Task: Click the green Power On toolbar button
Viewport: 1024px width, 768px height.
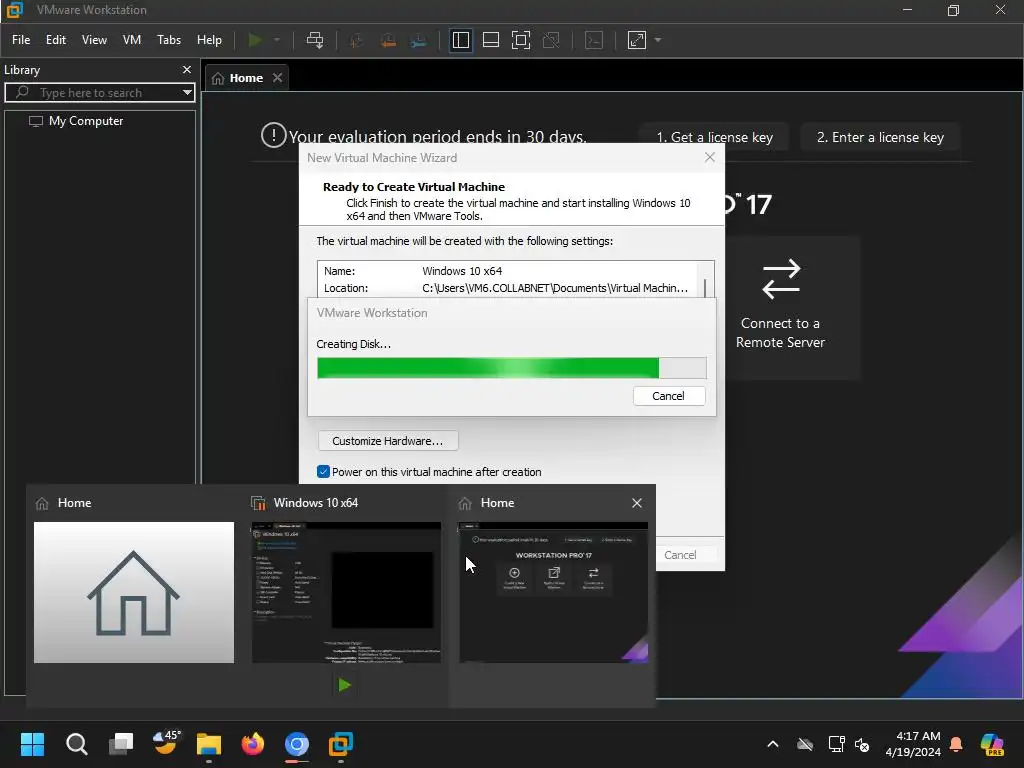Action: 255,40
